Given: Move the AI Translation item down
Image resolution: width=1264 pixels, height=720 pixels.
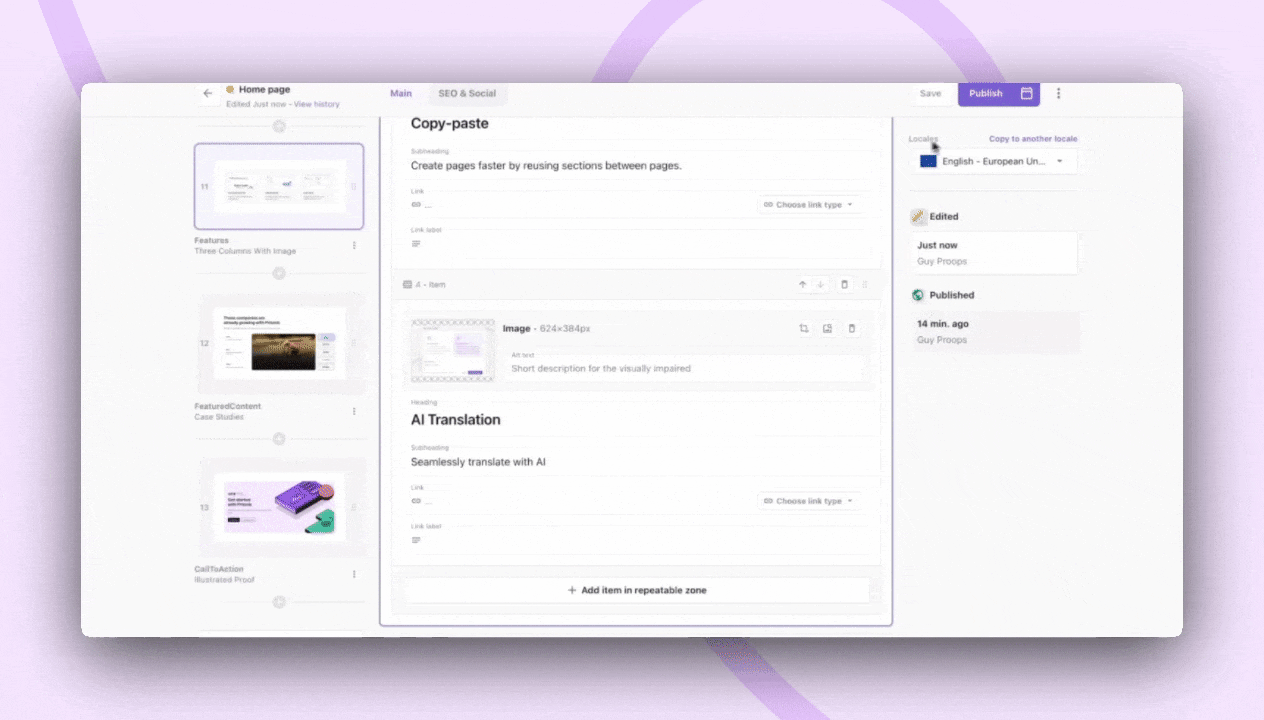Looking at the screenshot, I should tap(818, 284).
